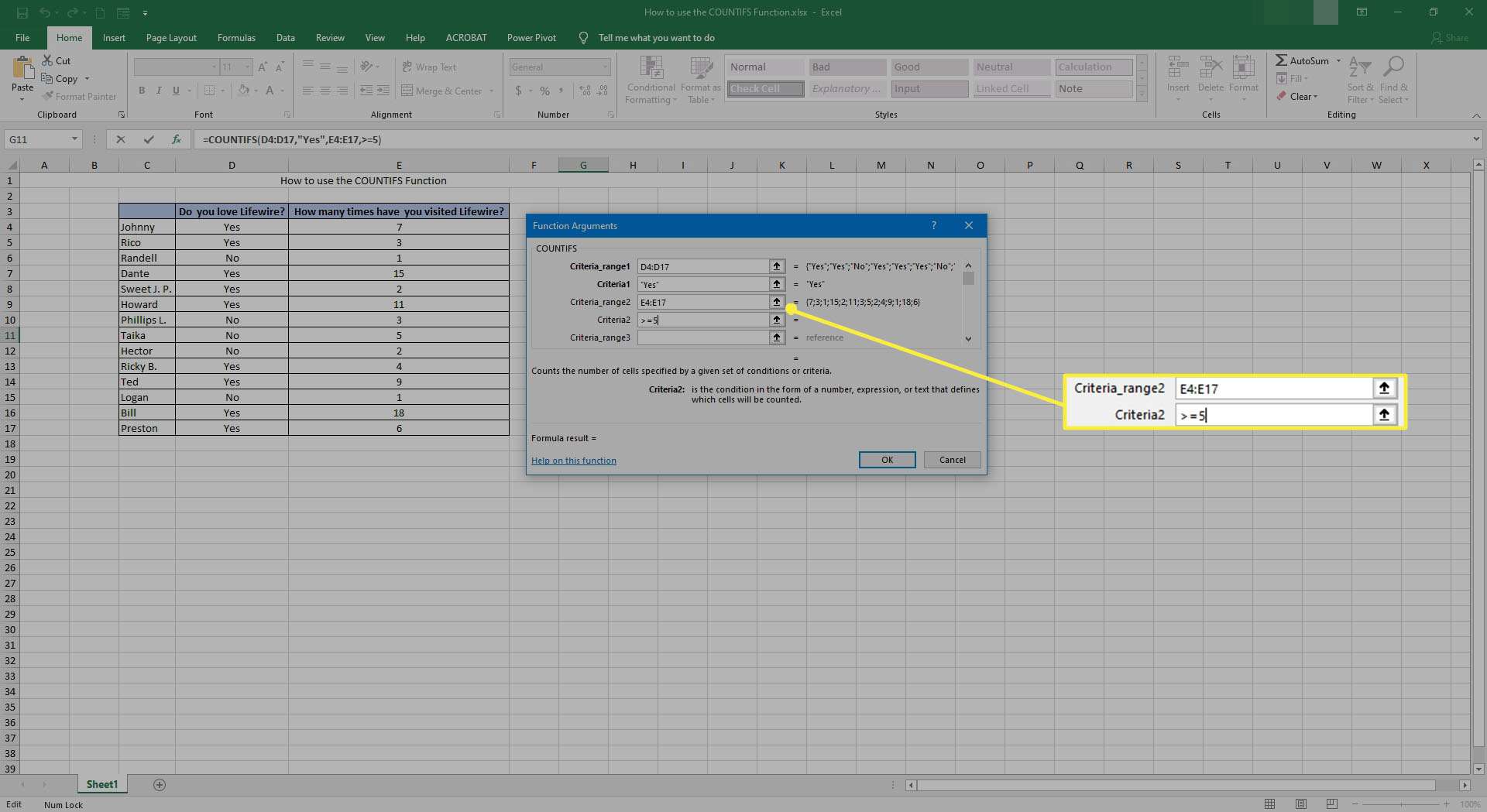The width and height of the screenshot is (1487, 812).
Task: Open the General number format dropdown
Action: [x=605, y=67]
